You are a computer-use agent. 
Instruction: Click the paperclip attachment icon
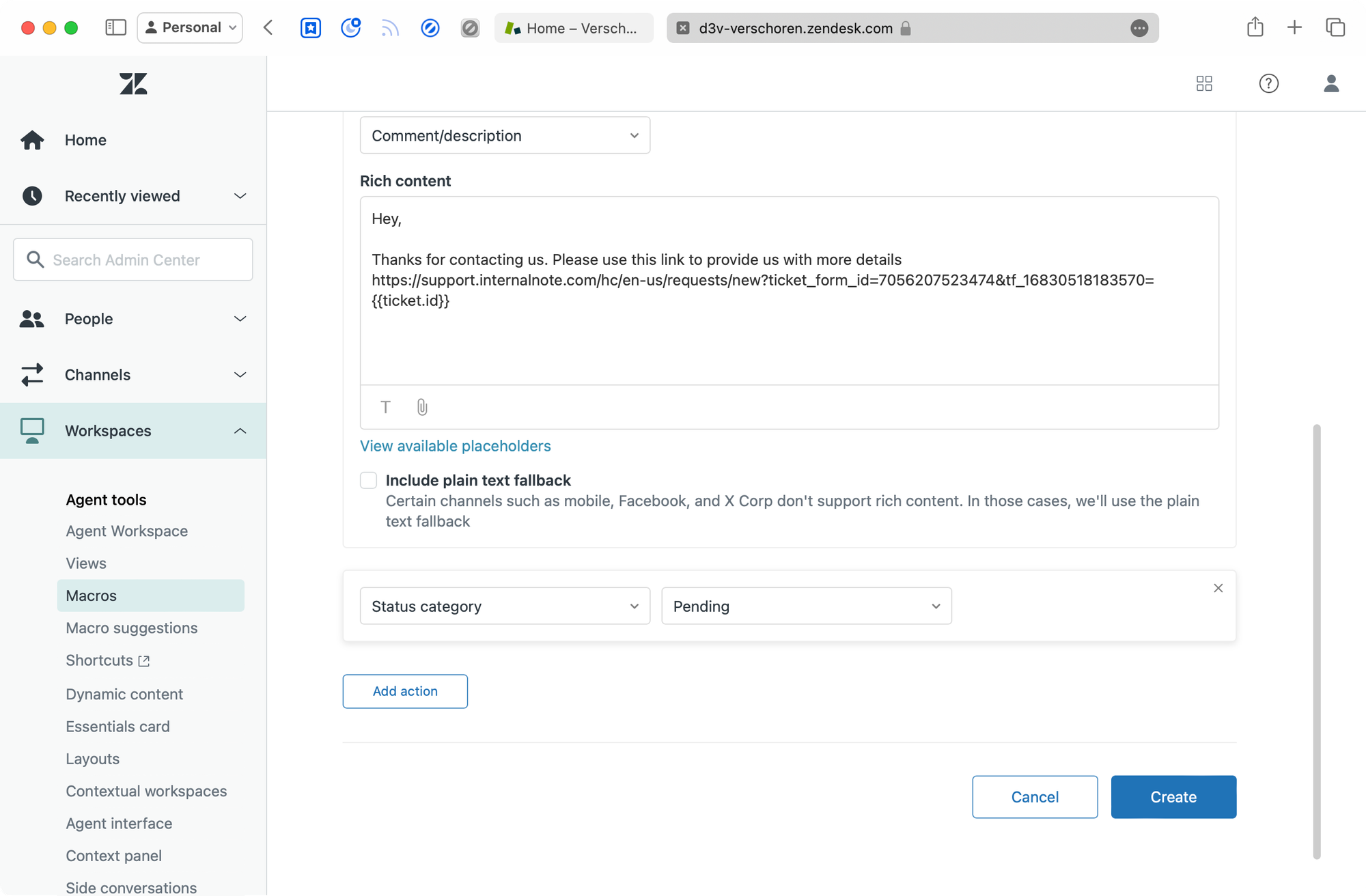[422, 408]
